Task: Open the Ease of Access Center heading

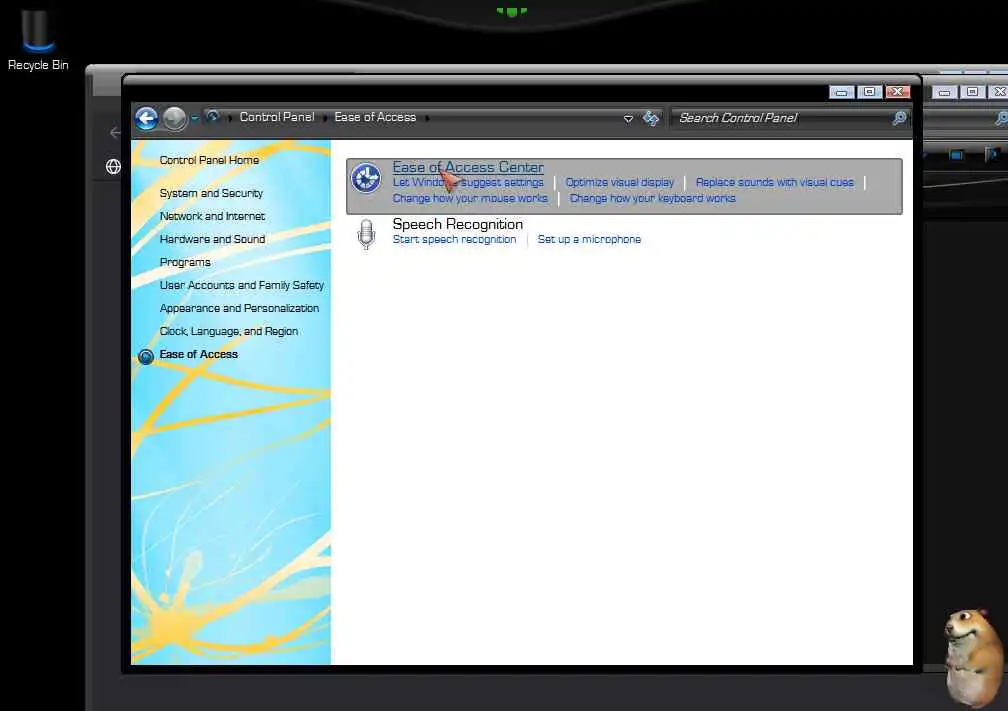Action: click(x=468, y=167)
